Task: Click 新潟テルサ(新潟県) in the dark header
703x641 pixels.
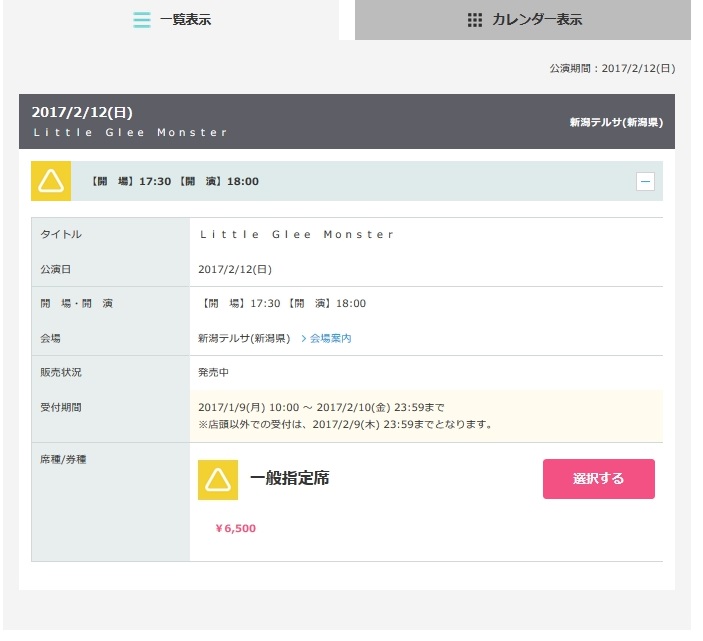Action: point(616,122)
